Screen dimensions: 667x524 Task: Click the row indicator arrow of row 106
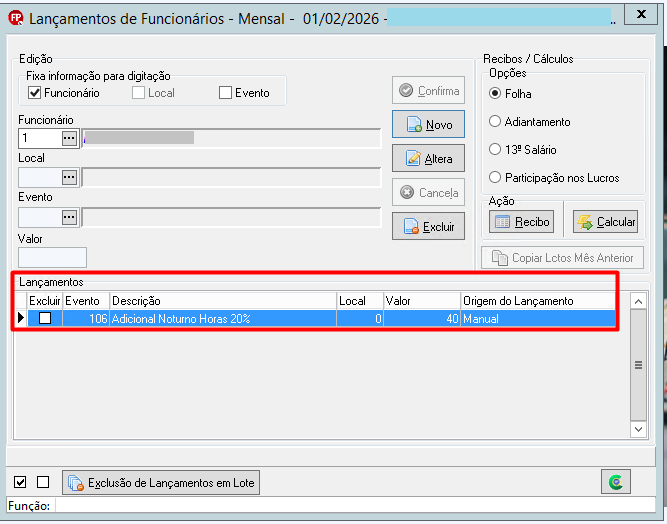coord(21,318)
